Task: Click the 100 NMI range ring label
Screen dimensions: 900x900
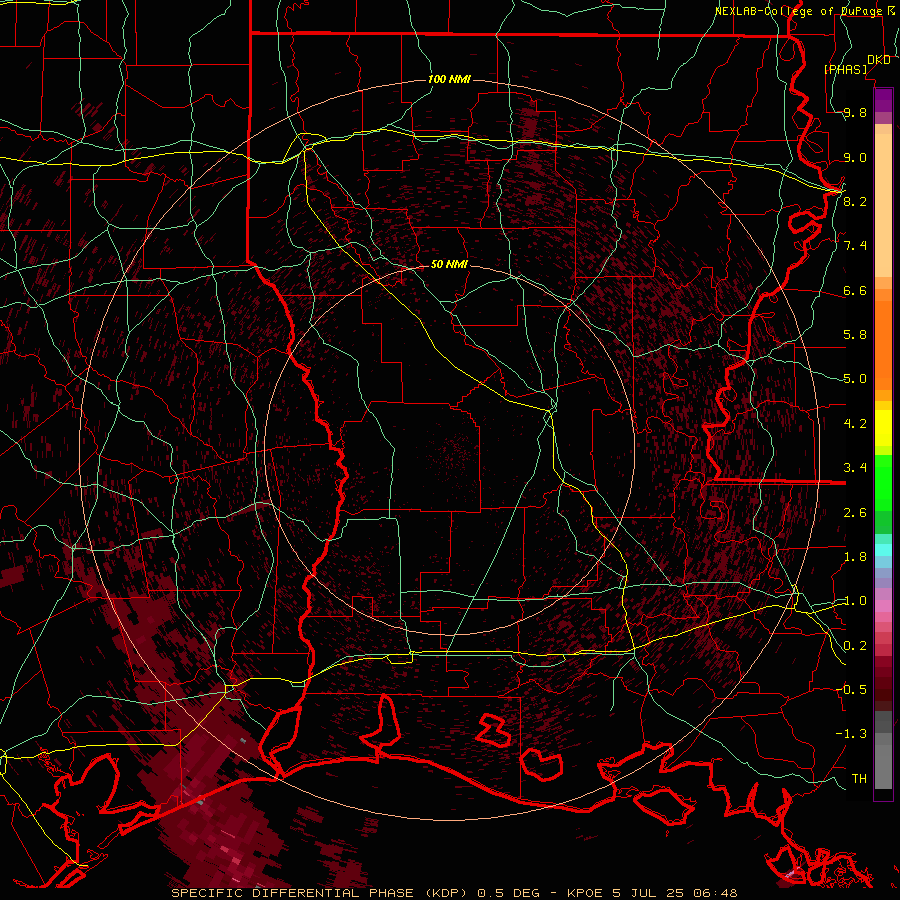Action: 449,79
